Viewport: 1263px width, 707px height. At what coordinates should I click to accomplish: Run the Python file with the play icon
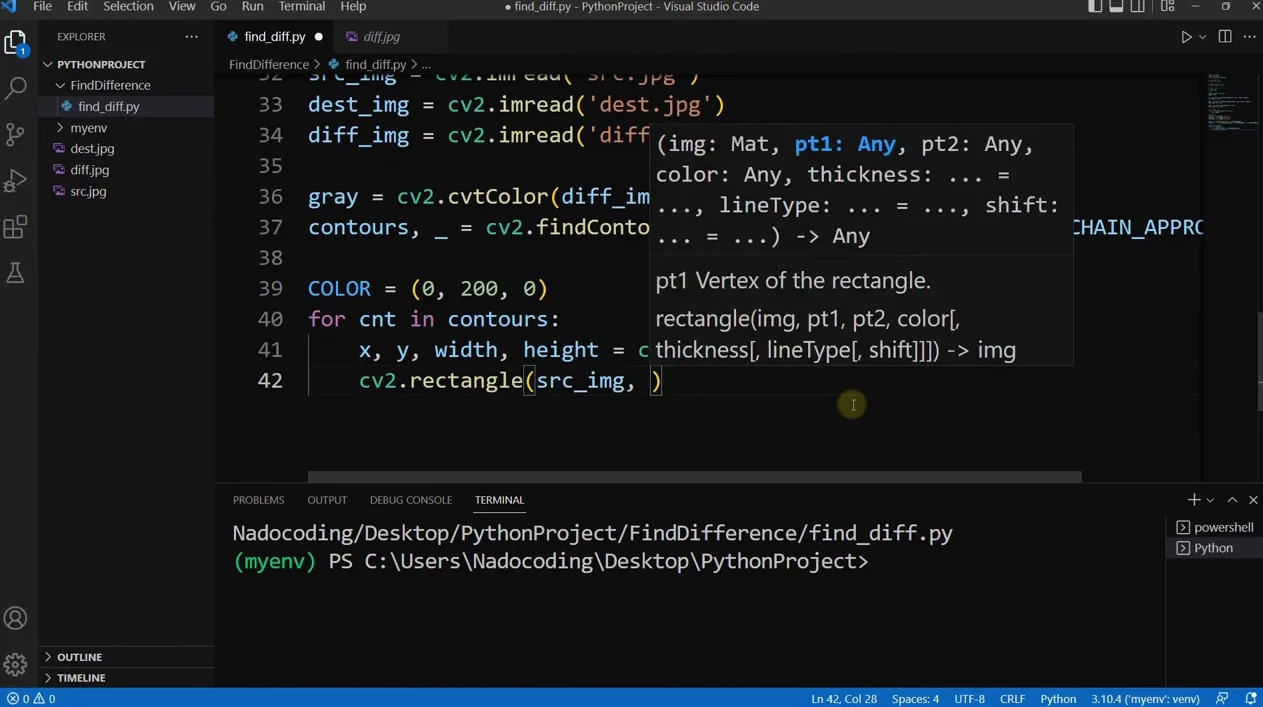click(1186, 37)
